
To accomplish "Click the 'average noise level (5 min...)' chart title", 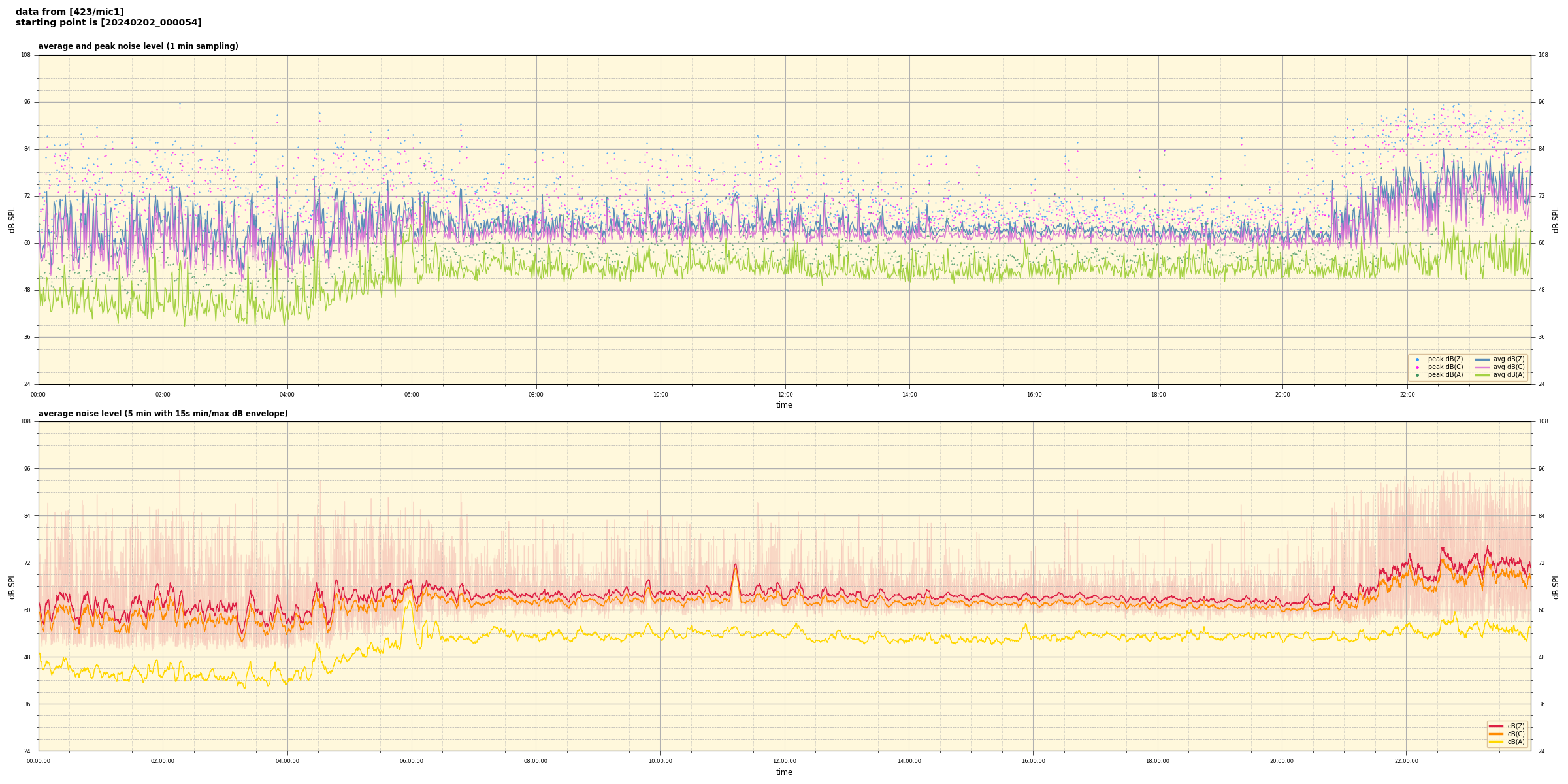I will click(x=163, y=414).
